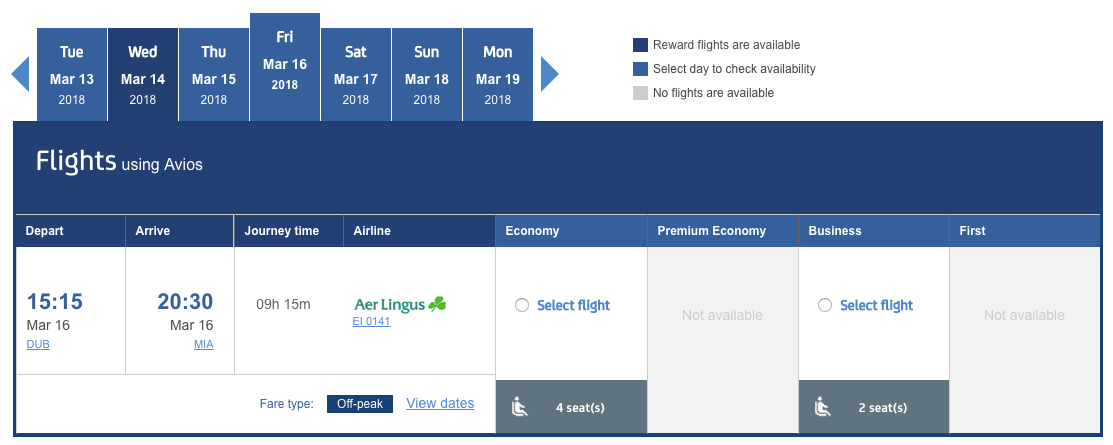This screenshot has width=1113, height=445.
Task: Click the Aer Lingus shamrock logo
Action: click(436, 304)
